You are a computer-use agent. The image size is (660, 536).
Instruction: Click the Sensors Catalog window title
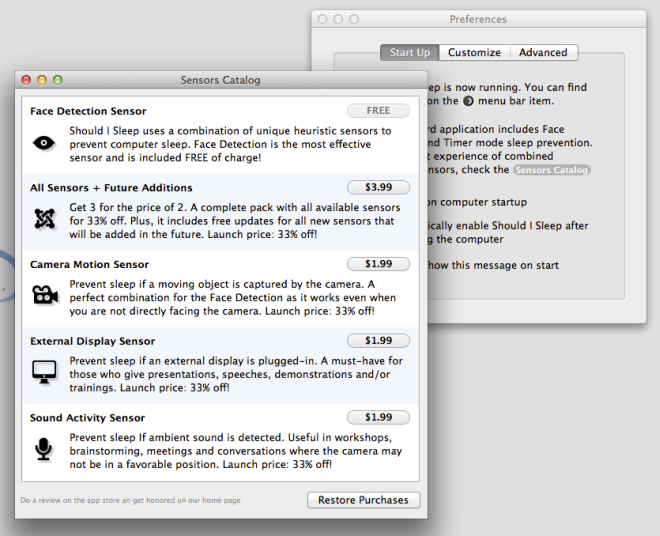[x=220, y=80]
